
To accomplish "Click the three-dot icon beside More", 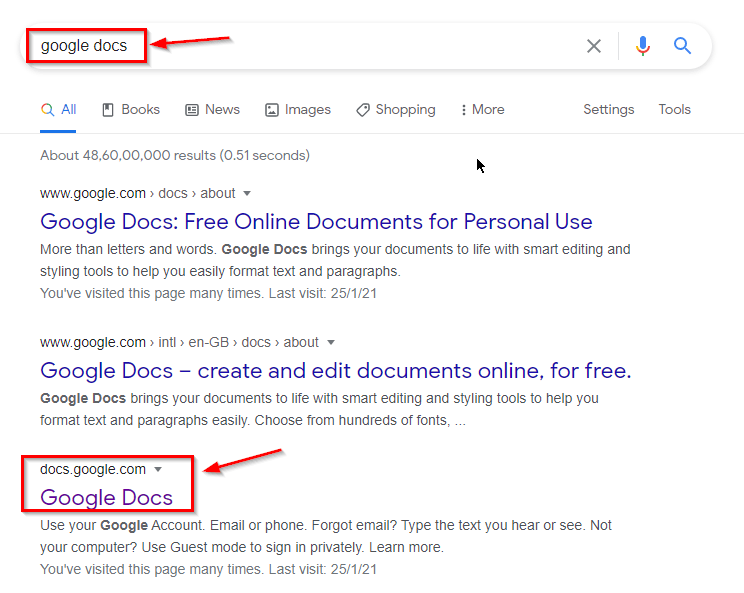I will click(x=464, y=110).
